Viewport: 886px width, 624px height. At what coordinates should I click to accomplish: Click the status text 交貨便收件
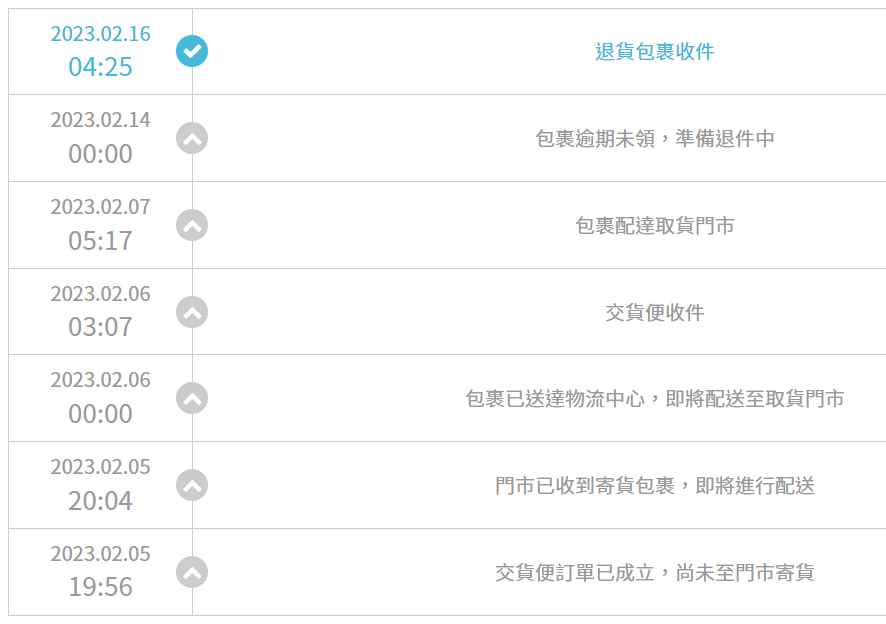[654, 313]
